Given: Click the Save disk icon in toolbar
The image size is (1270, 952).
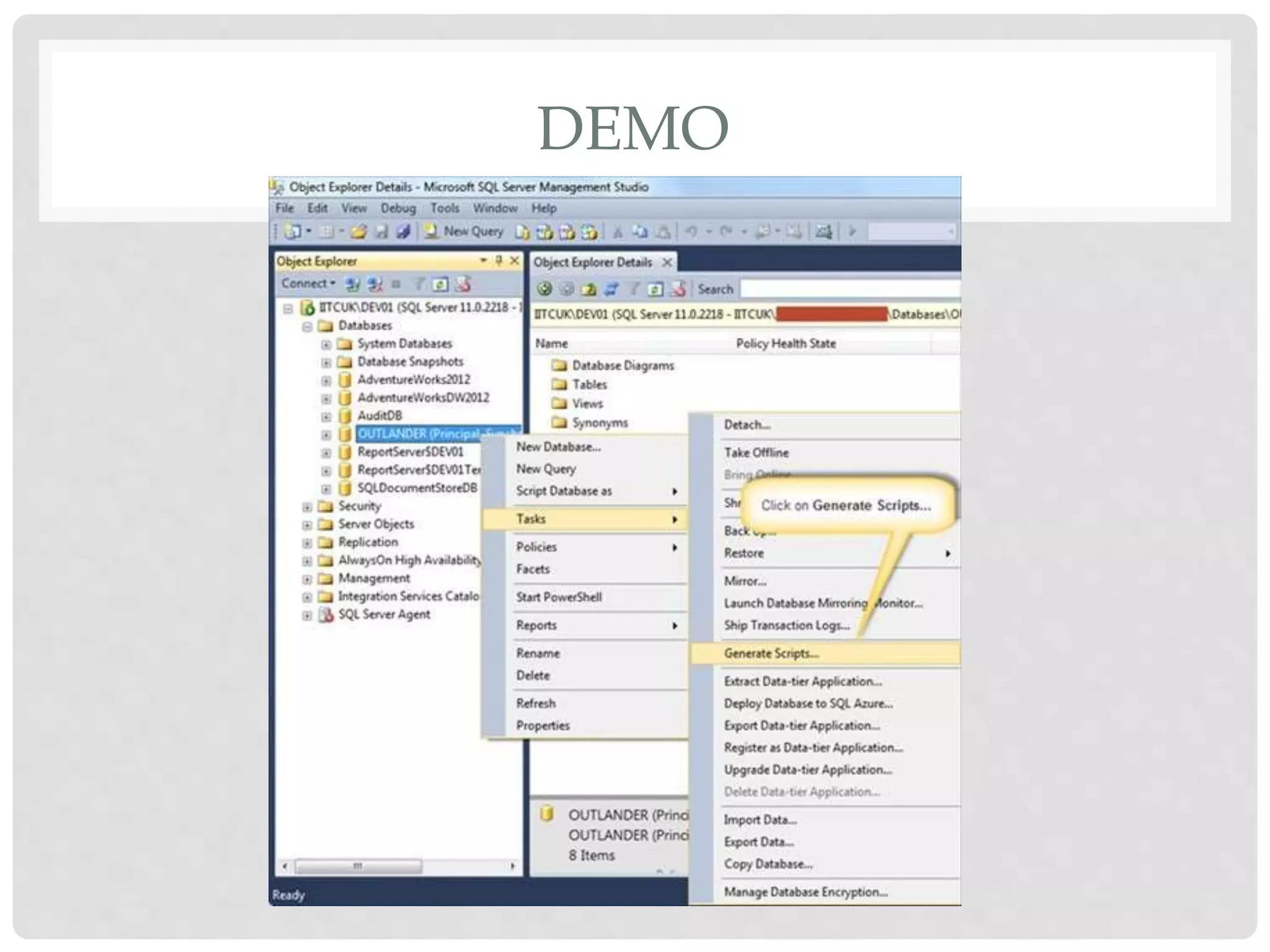Looking at the screenshot, I should (x=381, y=232).
